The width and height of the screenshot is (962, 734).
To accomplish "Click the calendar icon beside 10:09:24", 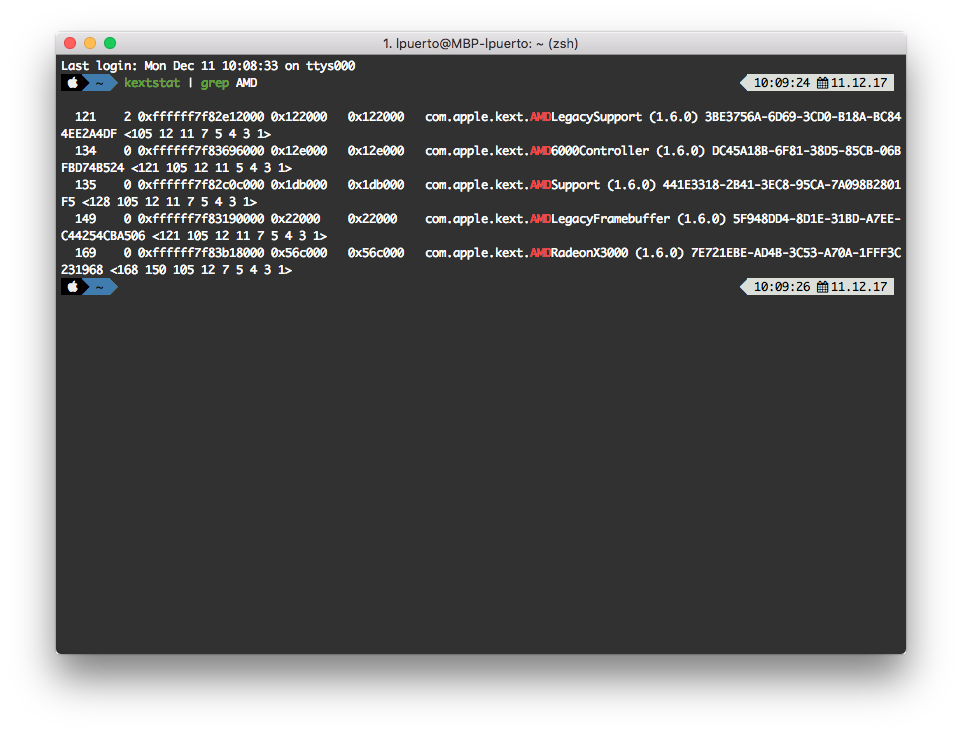I will tap(823, 83).
